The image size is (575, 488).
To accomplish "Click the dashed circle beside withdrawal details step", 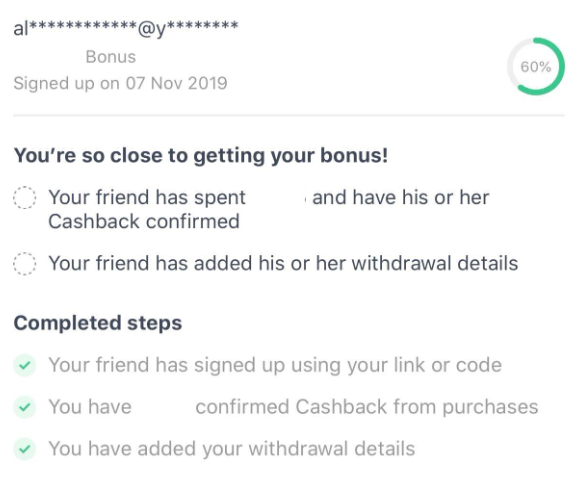I will pyautogui.click(x=25, y=264).
